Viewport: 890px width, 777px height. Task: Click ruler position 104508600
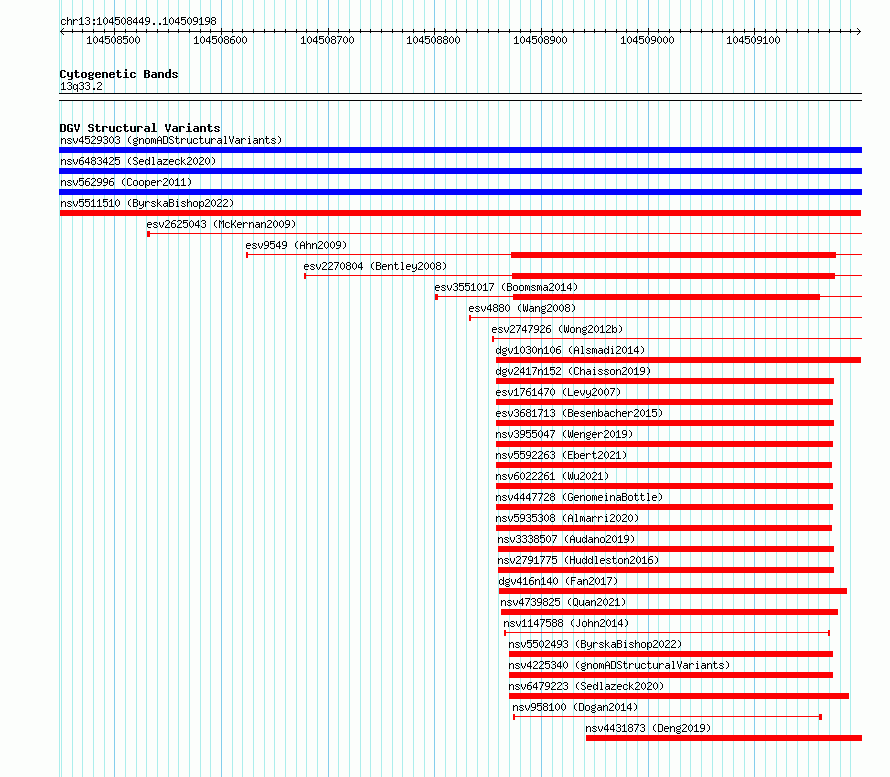pyautogui.click(x=220, y=40)
